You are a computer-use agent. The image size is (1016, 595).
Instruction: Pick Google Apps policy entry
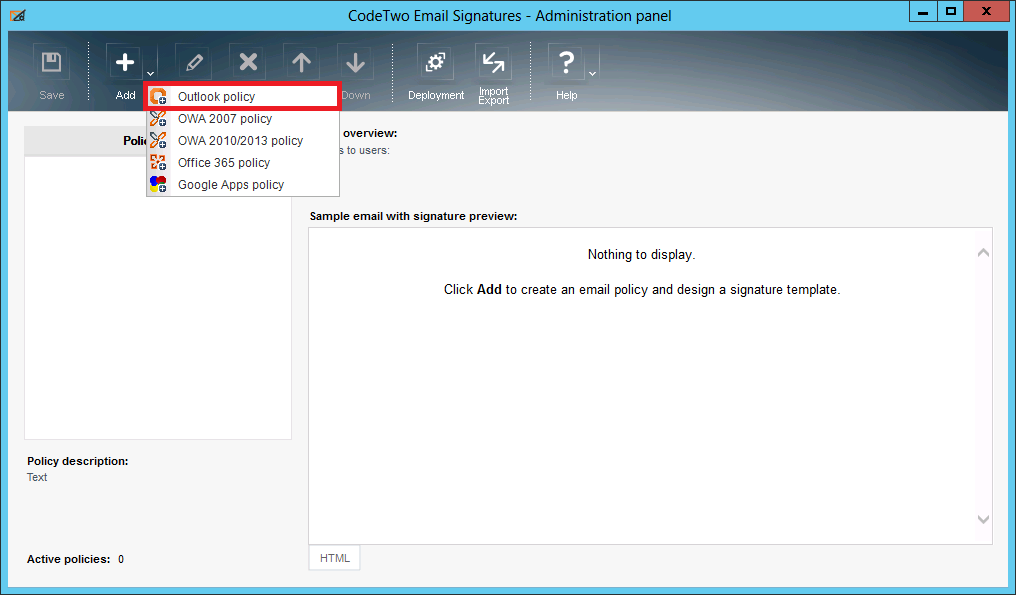pos(242,185)
